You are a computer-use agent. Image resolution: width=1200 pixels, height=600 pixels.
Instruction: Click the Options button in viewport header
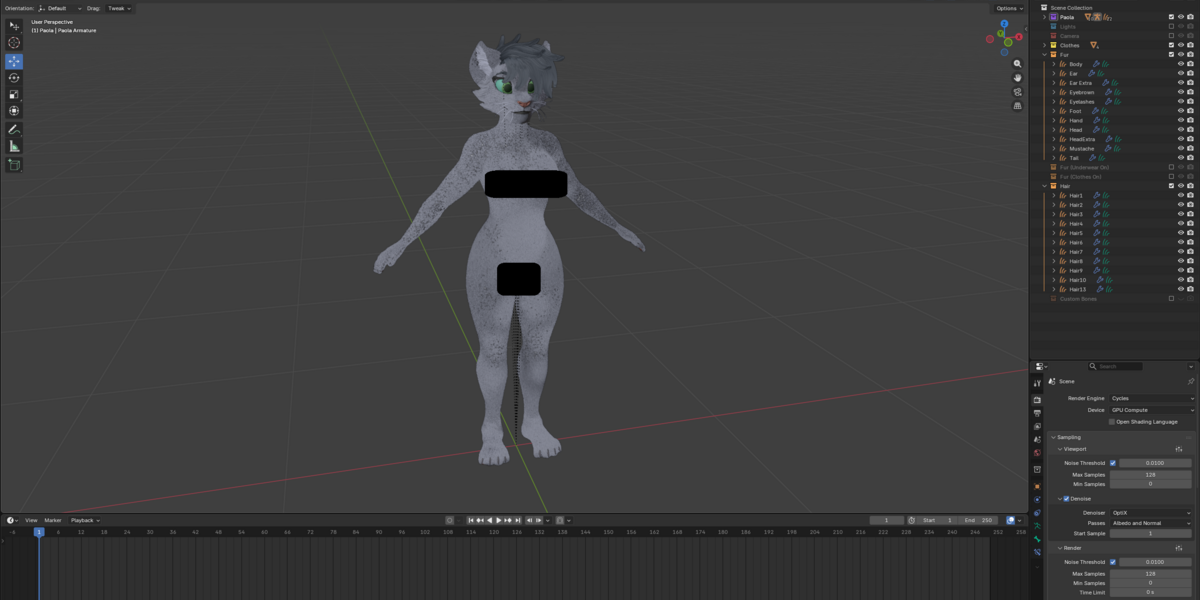tap(1009, 8)
